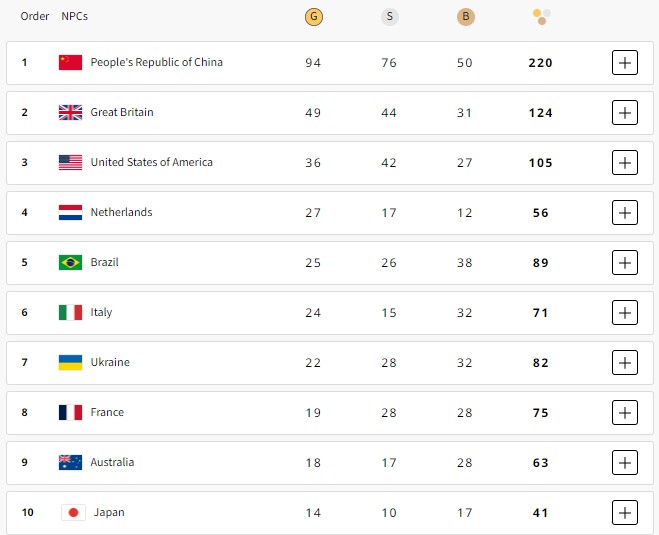Click the total medals column icon

(541, 16)
